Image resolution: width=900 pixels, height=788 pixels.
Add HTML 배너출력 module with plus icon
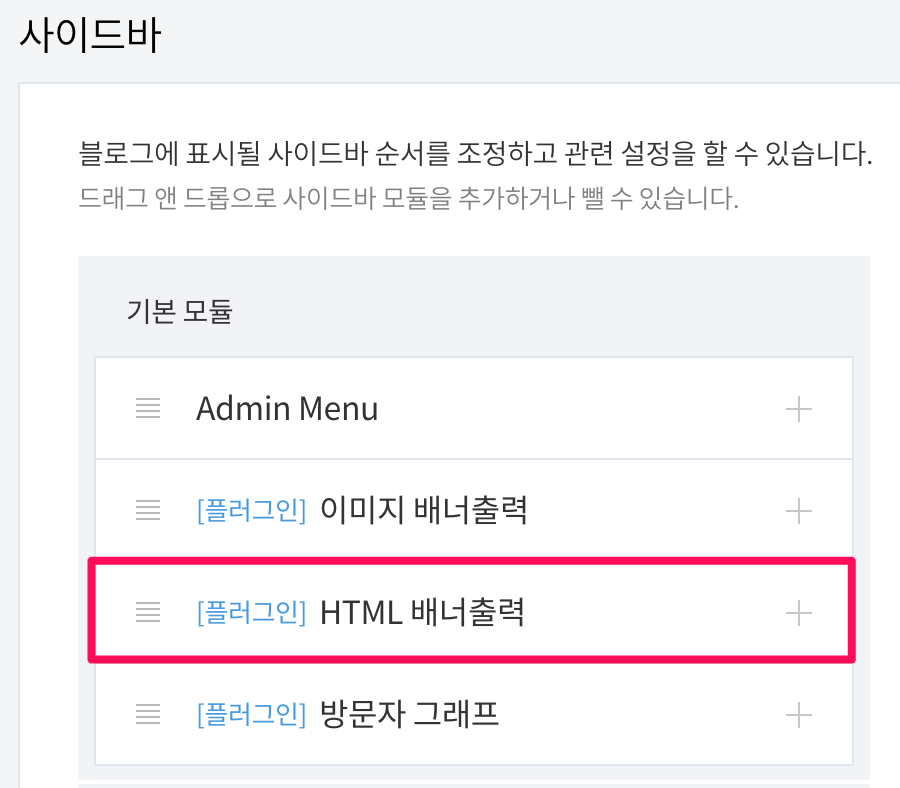click(x=798, y=613)
